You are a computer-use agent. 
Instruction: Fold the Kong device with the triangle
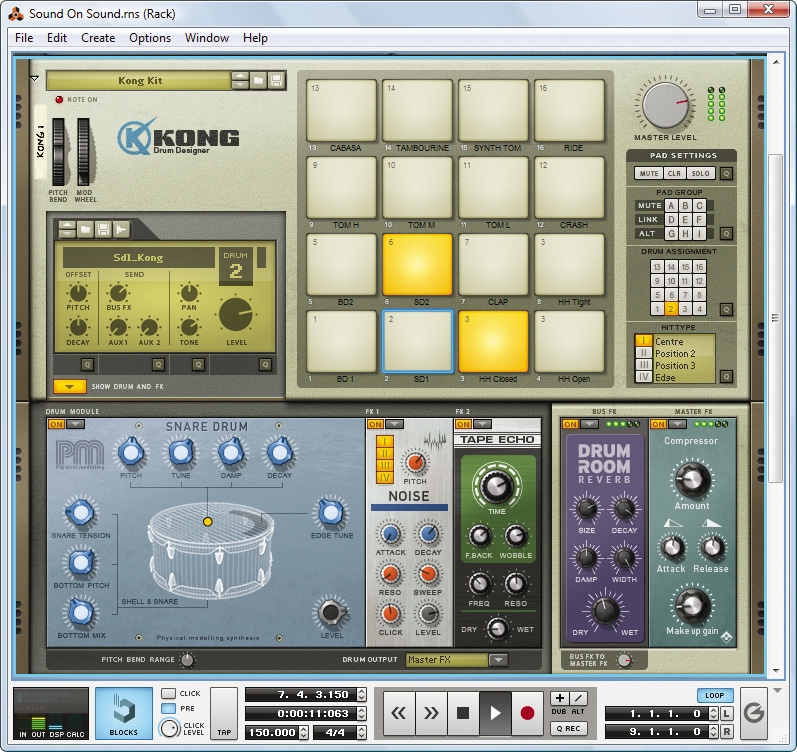(x=35, y=79)
